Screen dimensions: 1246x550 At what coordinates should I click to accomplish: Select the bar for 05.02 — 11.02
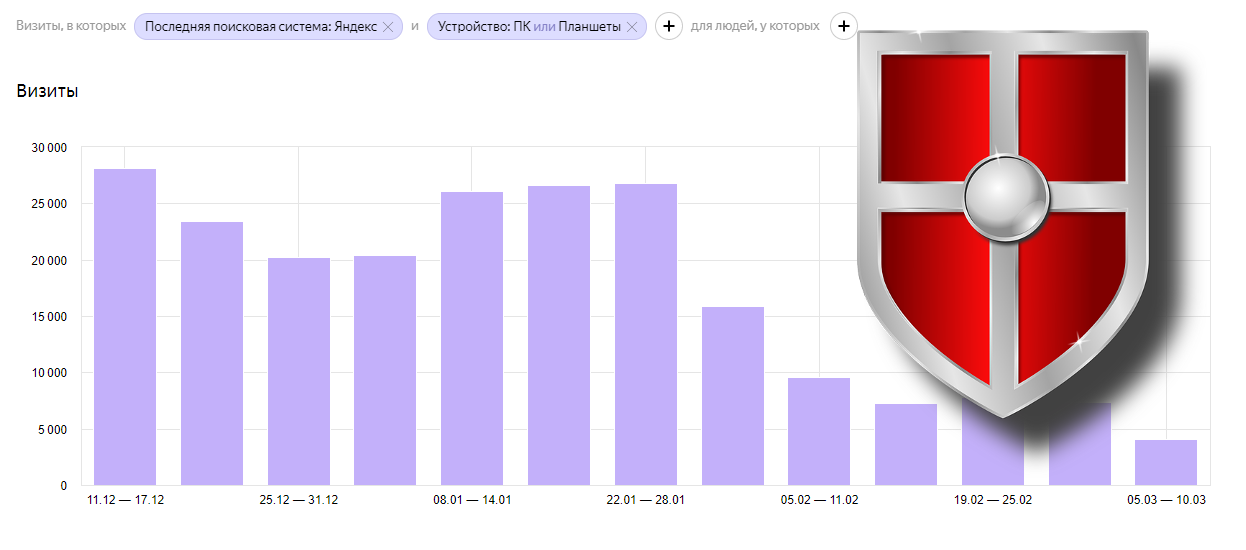819,431
